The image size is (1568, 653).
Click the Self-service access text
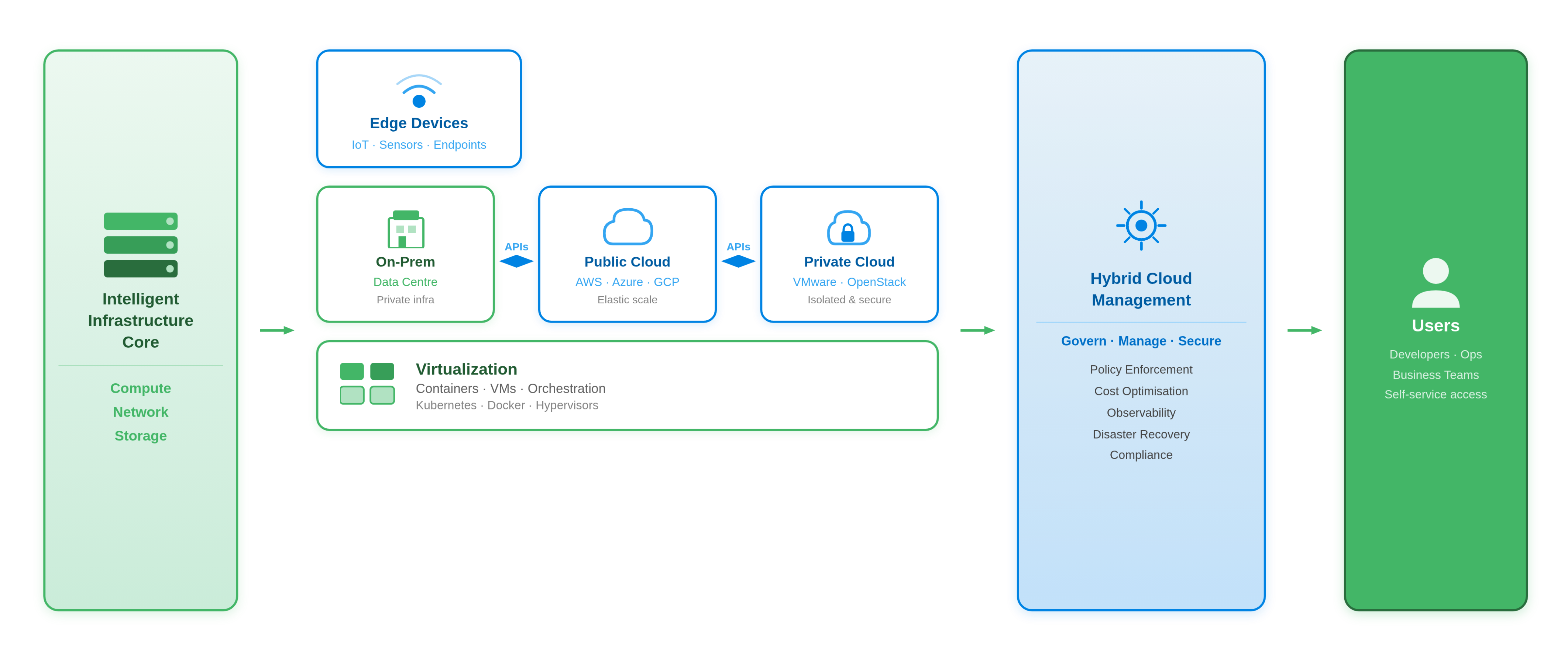click(x=1435, y=394)
